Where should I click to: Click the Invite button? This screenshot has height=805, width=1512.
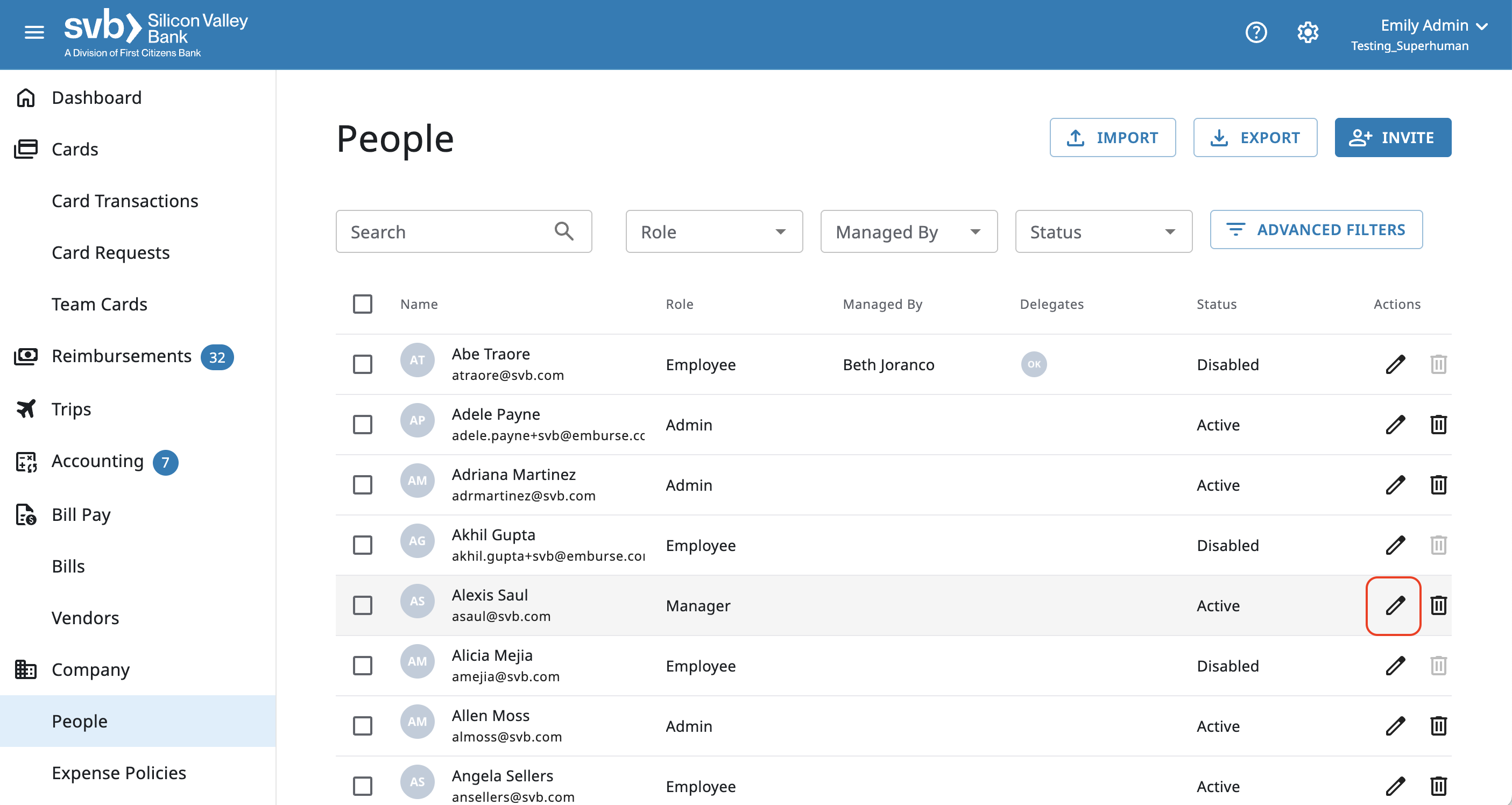1392,137
